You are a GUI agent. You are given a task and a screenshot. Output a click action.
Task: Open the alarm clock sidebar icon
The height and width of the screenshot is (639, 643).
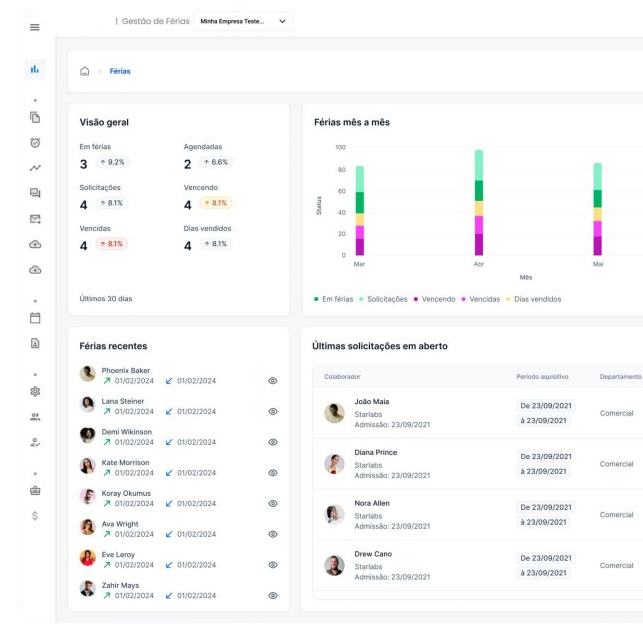pos(34,145)
